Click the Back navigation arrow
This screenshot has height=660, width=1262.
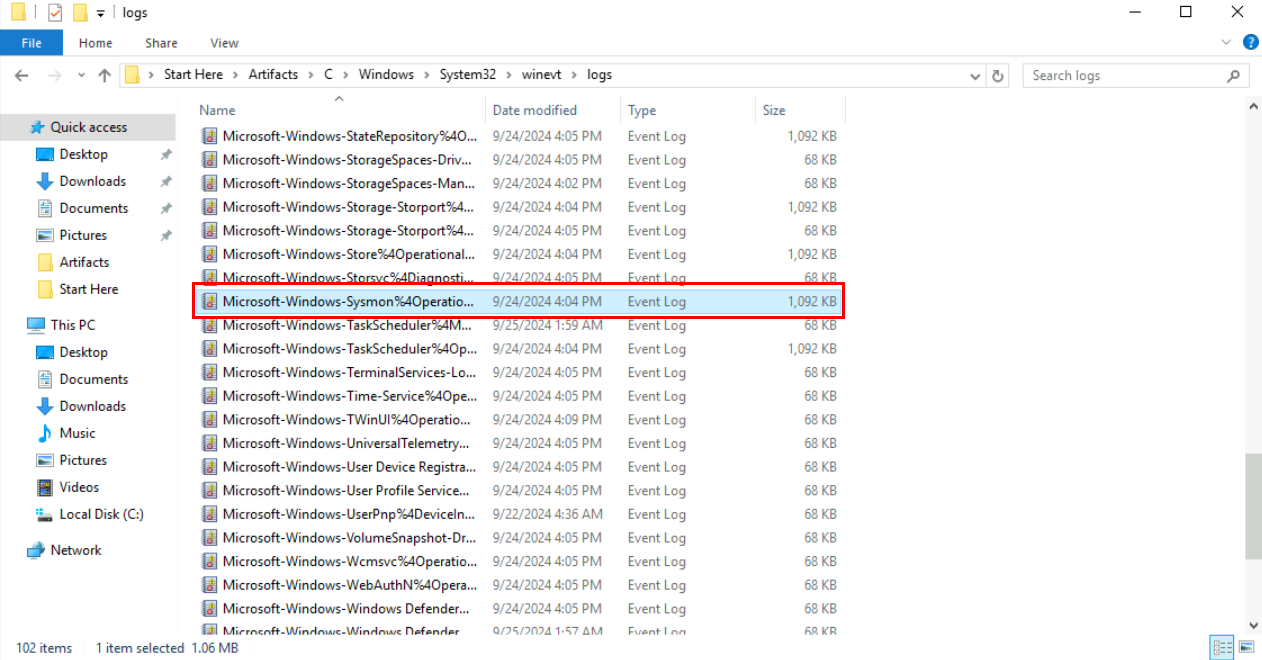[x=22, y=75]
